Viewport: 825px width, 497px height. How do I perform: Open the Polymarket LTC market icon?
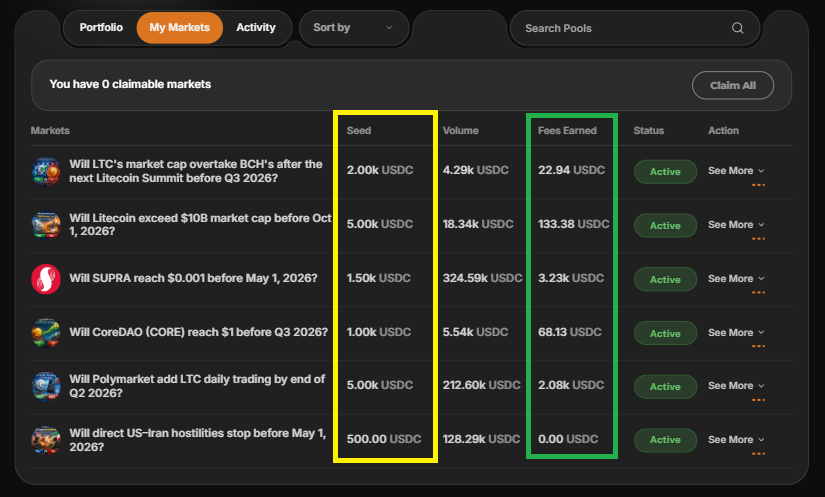click(46, 387)
